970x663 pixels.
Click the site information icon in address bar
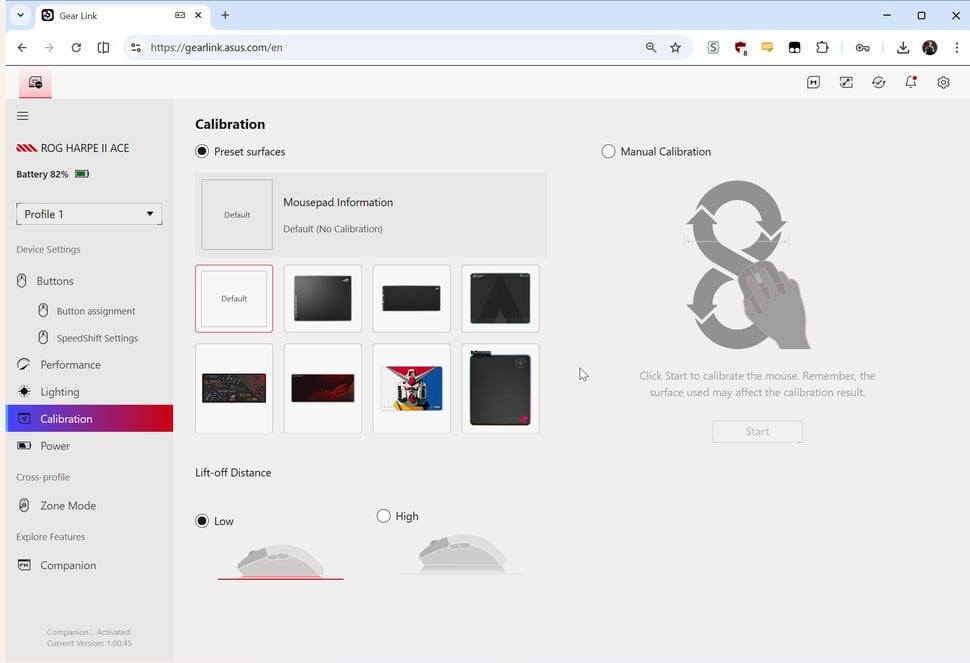point(136,48)
